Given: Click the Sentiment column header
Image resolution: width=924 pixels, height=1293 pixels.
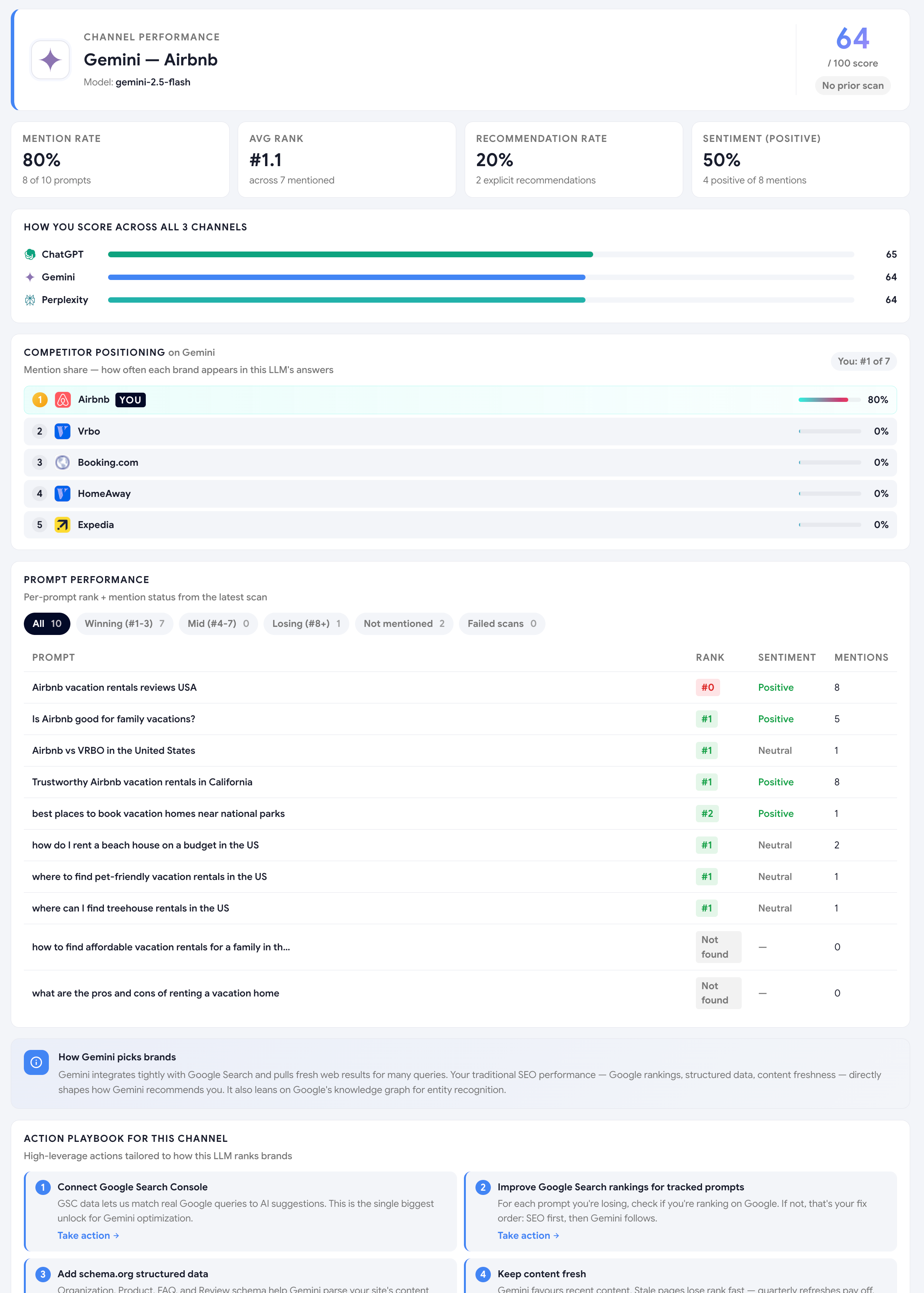Looking at the screenshot, I should [x=787, y=657].
